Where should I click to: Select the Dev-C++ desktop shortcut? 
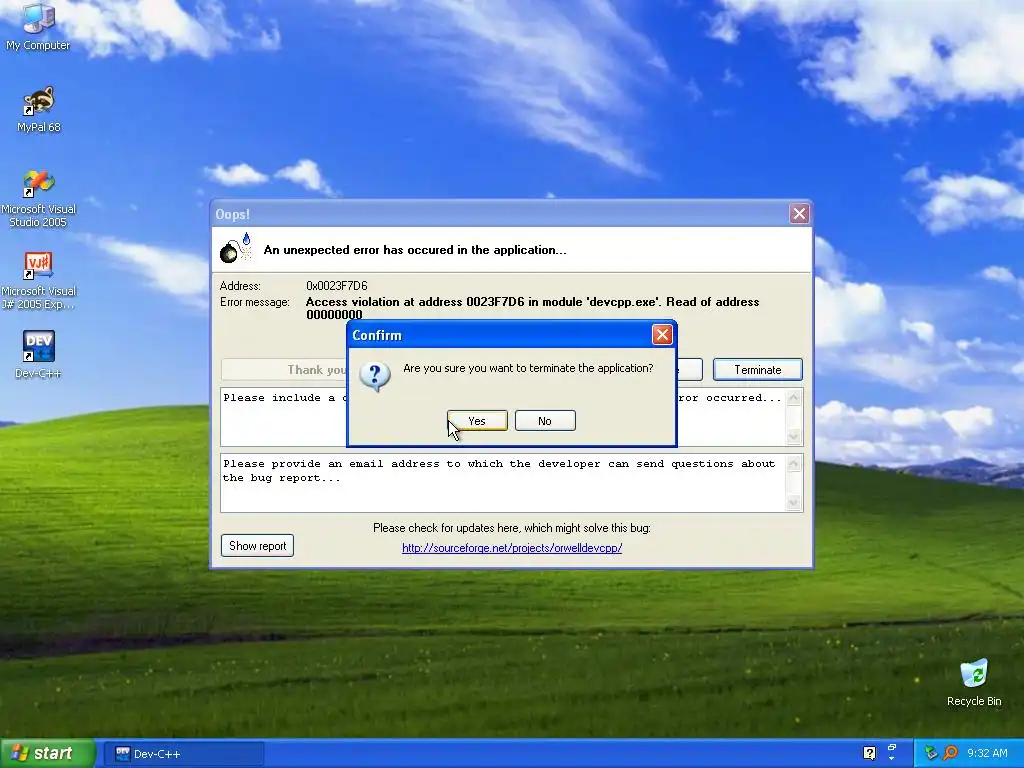[x=38, y=355]
